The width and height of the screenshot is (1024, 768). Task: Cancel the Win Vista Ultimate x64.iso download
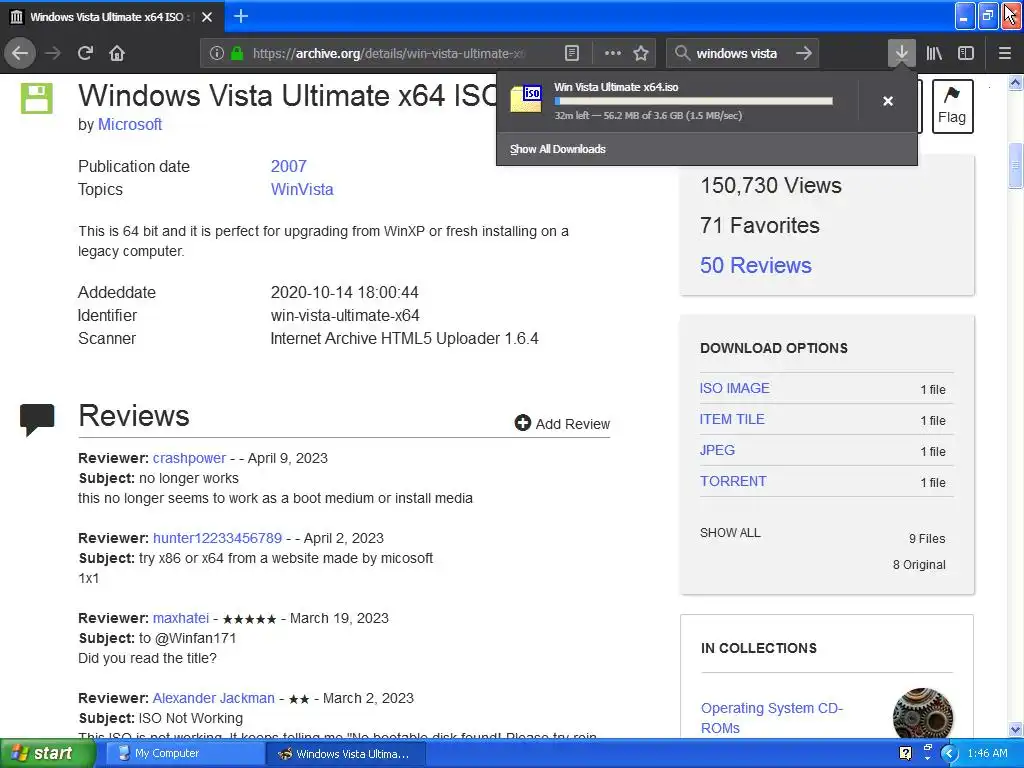coord(888,101)
